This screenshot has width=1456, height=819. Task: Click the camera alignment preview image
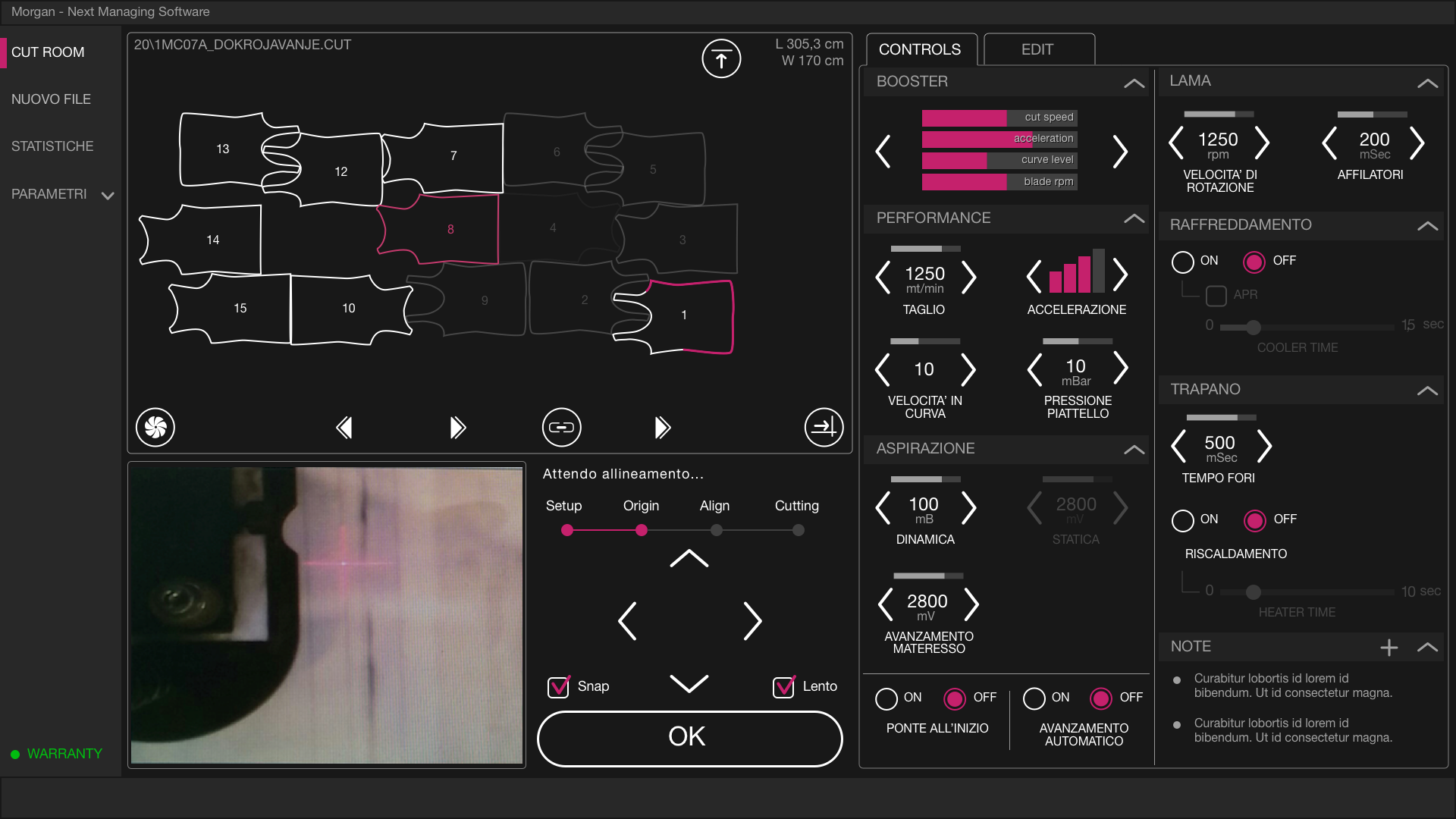click(x=327, y=615)
